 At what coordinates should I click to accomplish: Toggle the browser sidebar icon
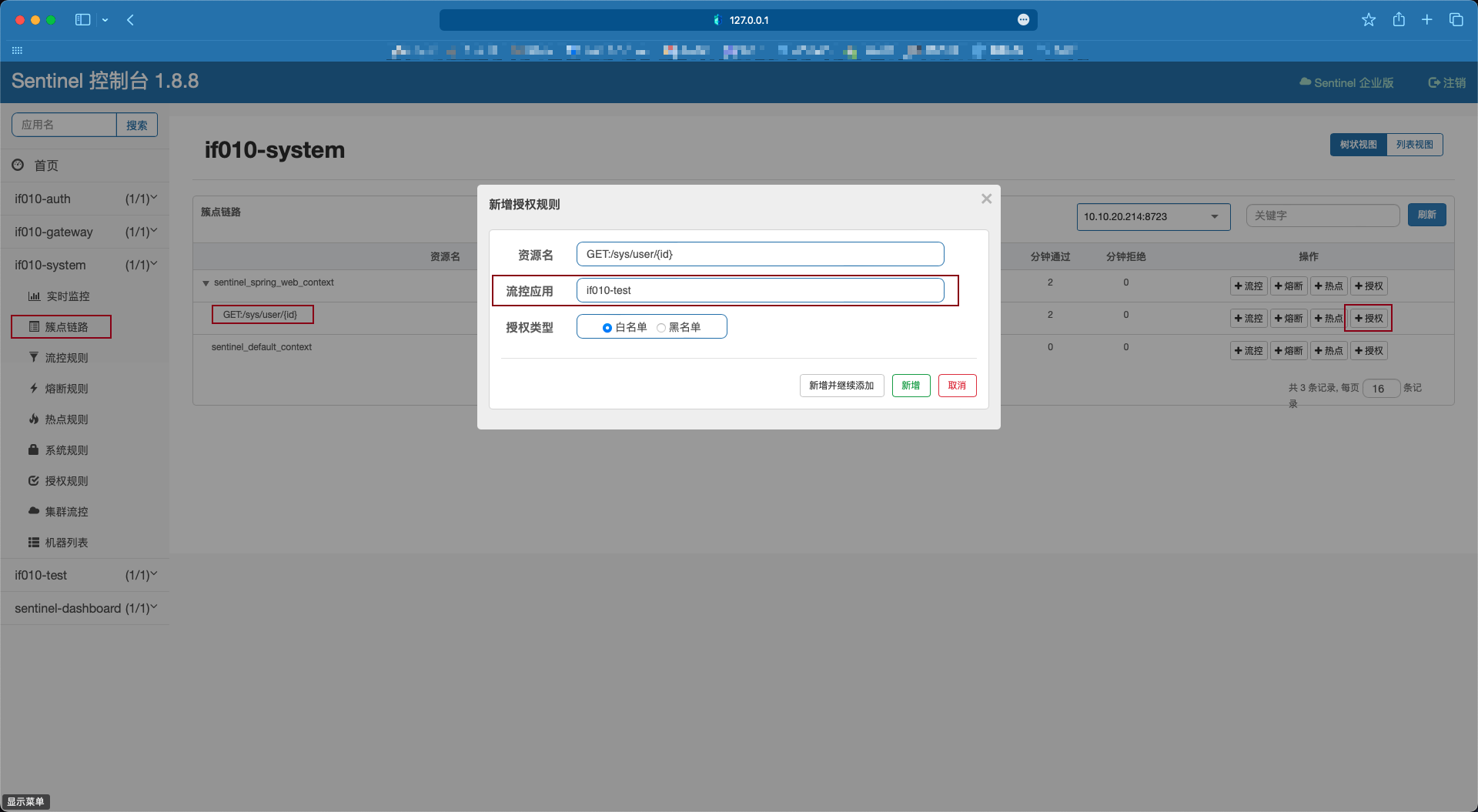pyautogui.click(x=82, y=20)
